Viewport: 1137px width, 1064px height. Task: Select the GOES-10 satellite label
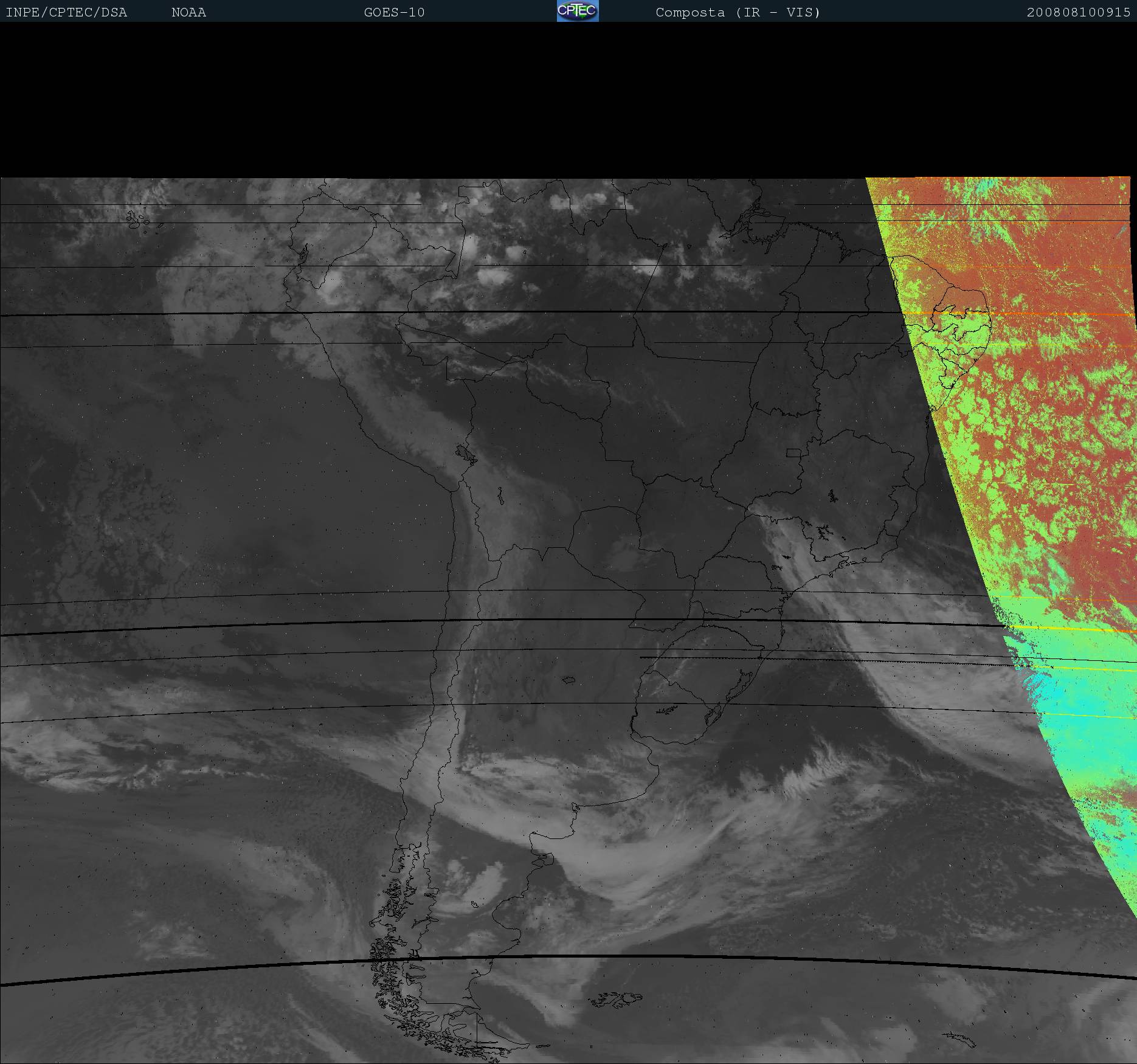pyautogui.click(x=394, y=12)
